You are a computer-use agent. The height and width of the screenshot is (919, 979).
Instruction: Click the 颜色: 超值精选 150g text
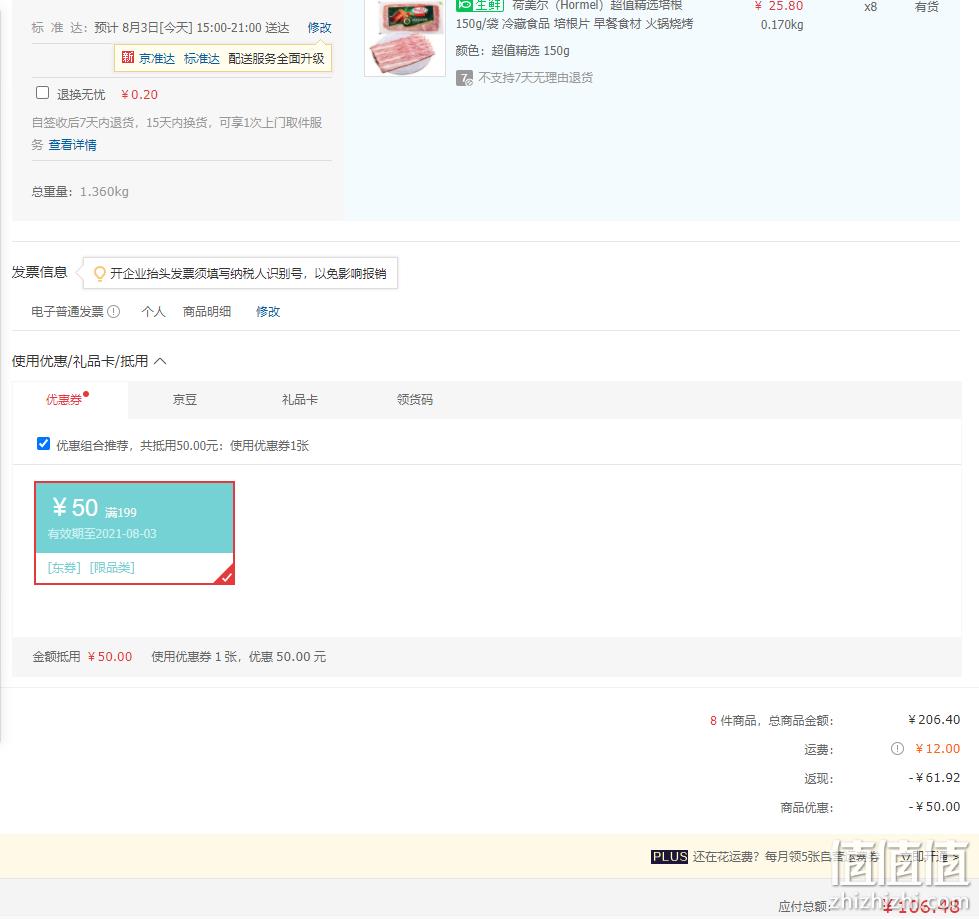[513, 51]
